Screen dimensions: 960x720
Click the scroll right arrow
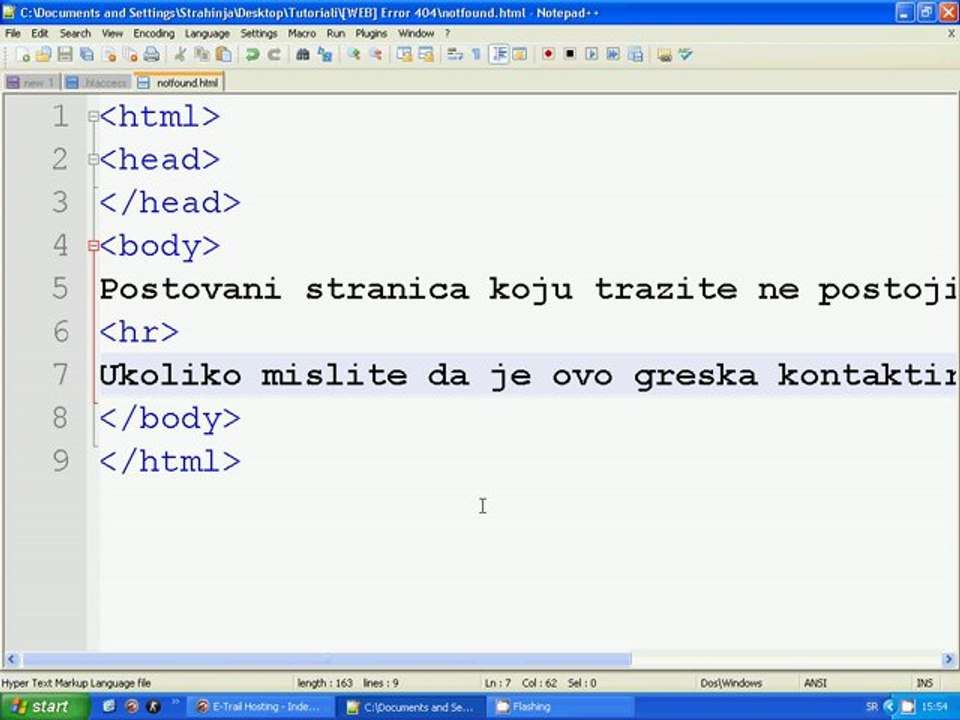click(948, 659)
